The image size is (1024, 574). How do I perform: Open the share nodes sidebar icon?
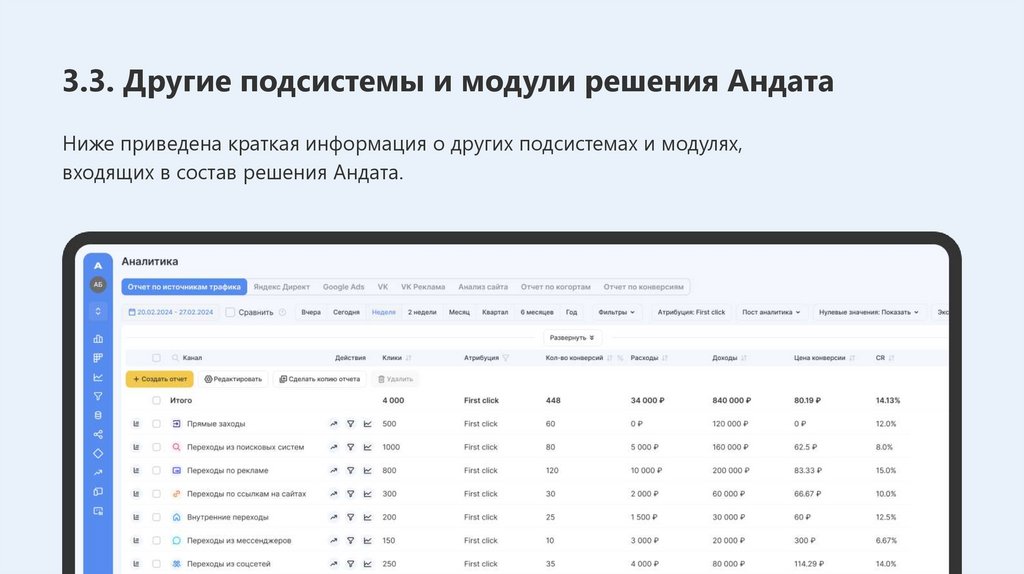(98, 434)
